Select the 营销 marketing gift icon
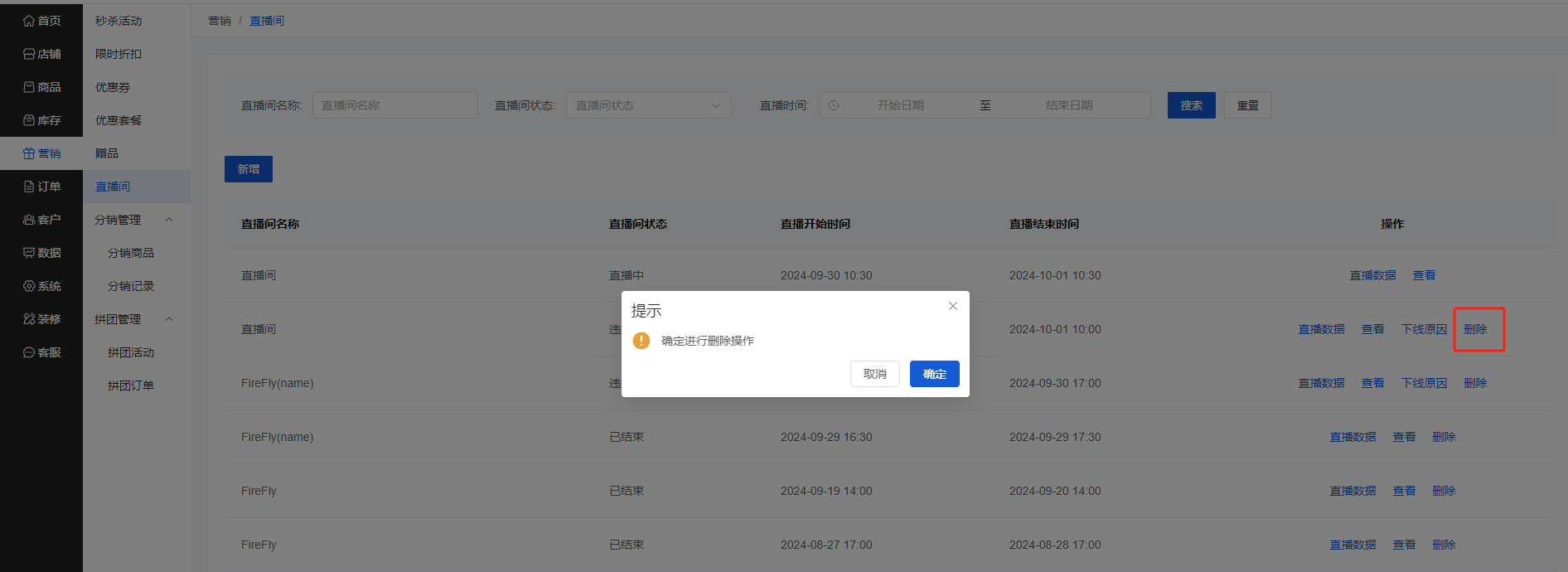 29,153
